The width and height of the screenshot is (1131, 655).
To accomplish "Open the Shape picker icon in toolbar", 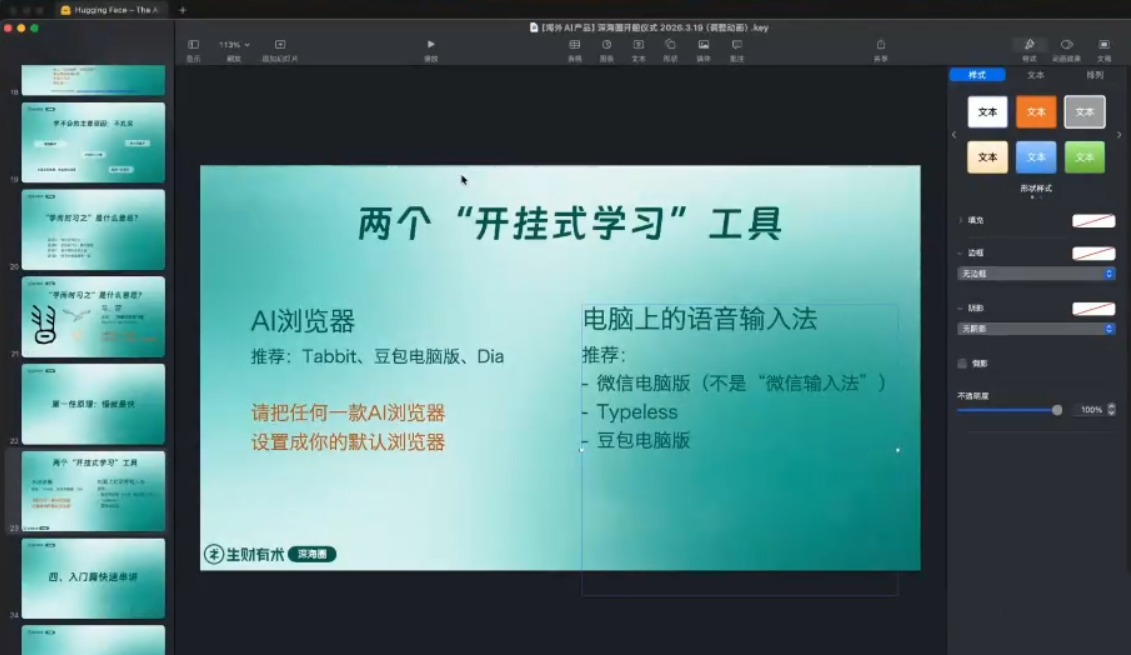I will coord(670,44).
